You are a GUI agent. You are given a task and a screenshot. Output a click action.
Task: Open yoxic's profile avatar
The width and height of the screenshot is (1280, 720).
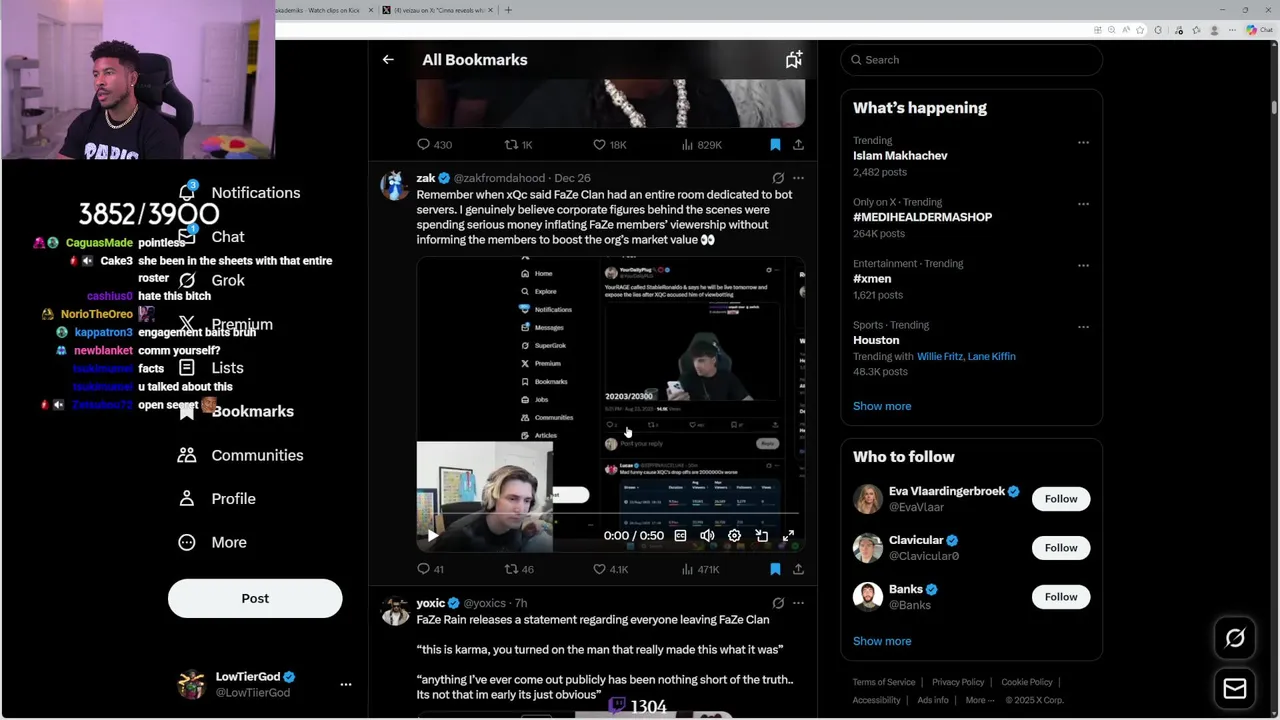click(395, 611)
